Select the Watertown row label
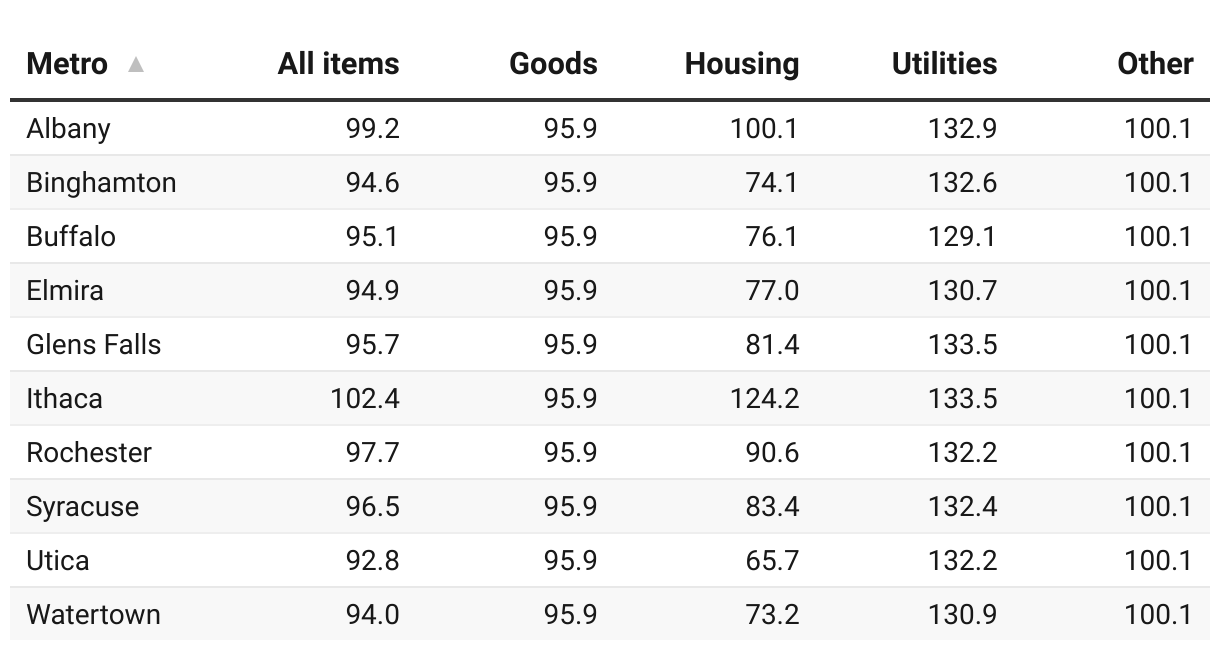Image resolution: width=1220 pixels, height=650 pixels. pyautogui.click(x=94, y=615)
